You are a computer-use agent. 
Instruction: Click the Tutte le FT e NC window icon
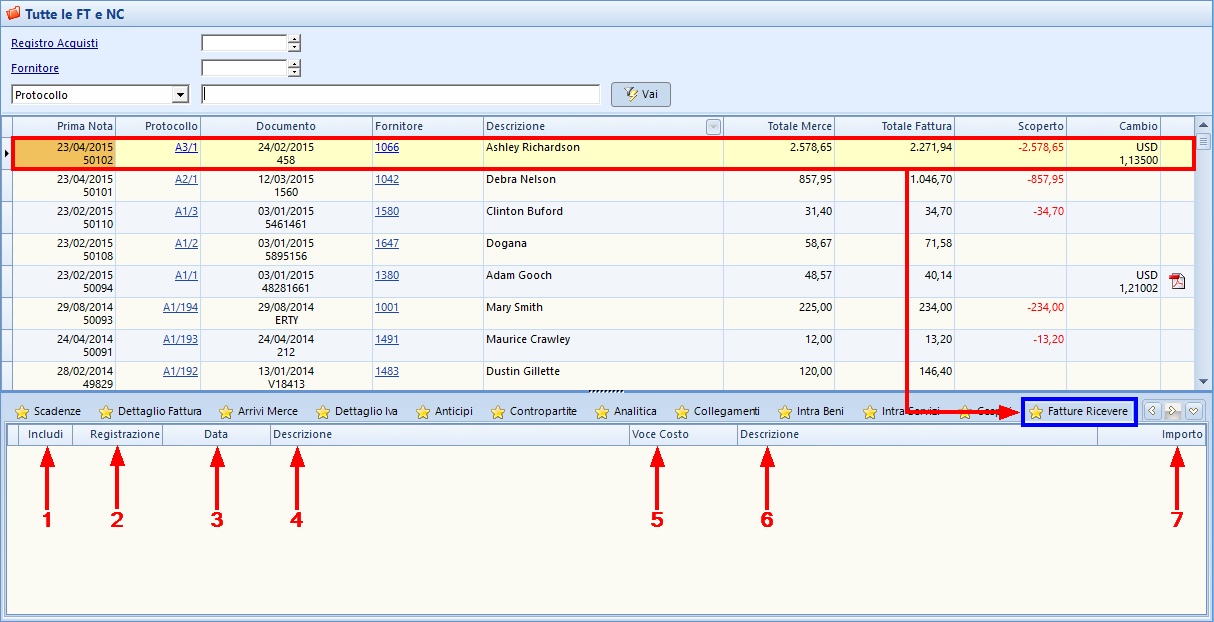click(x=13, y=14)
